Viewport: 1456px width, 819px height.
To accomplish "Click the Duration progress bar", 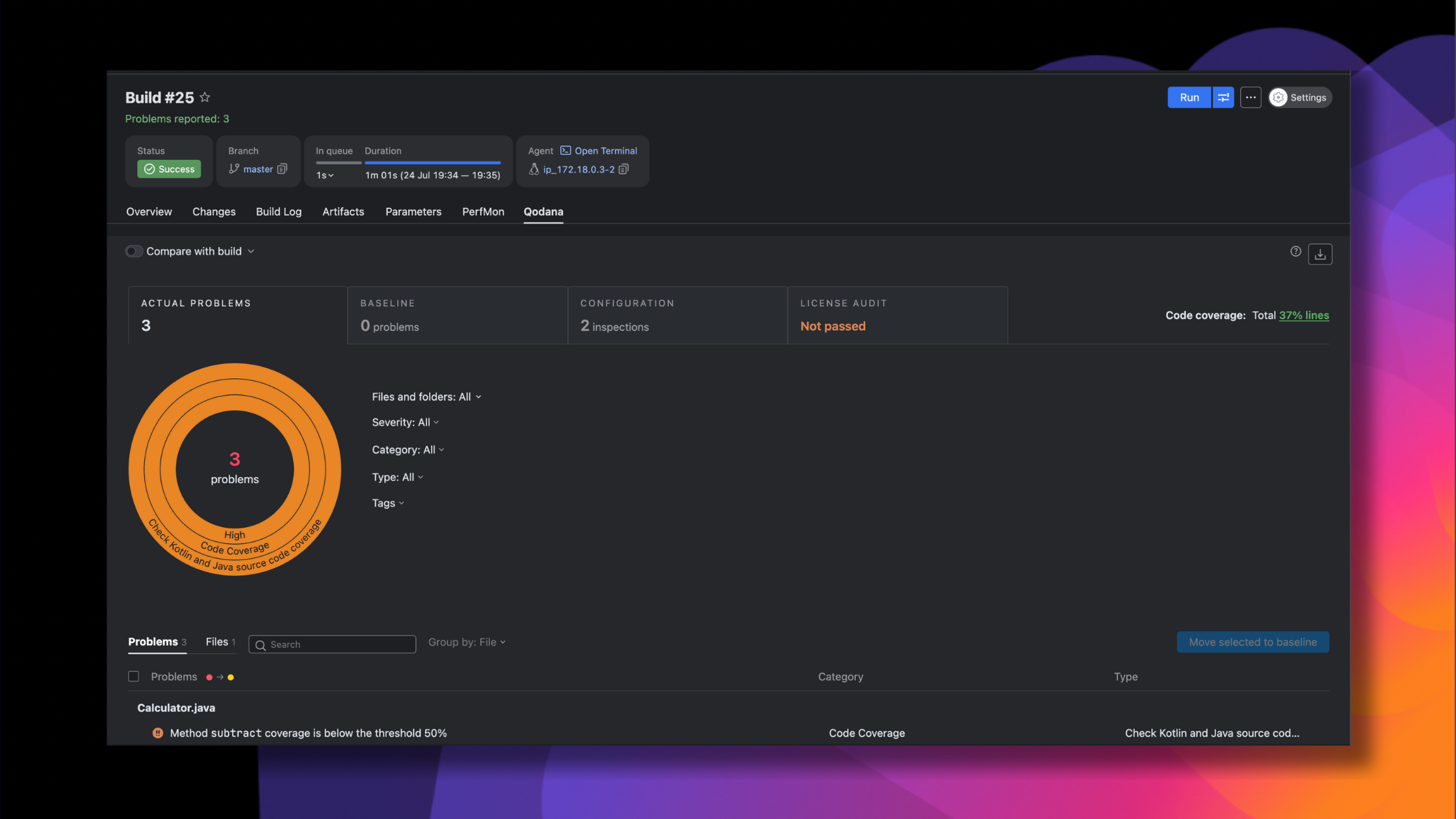I will (x=432, y=162).
